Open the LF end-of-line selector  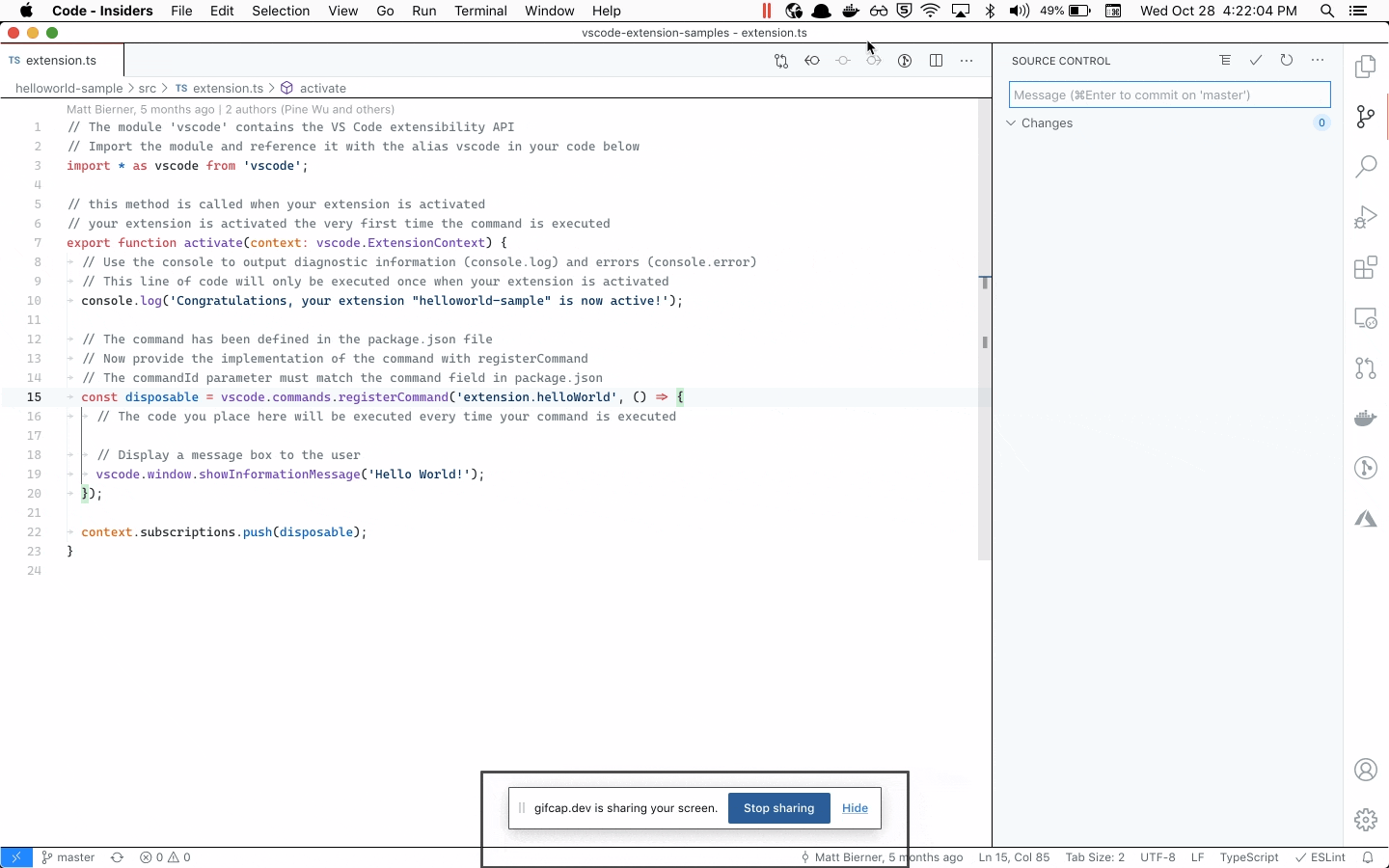[1197, 857]
